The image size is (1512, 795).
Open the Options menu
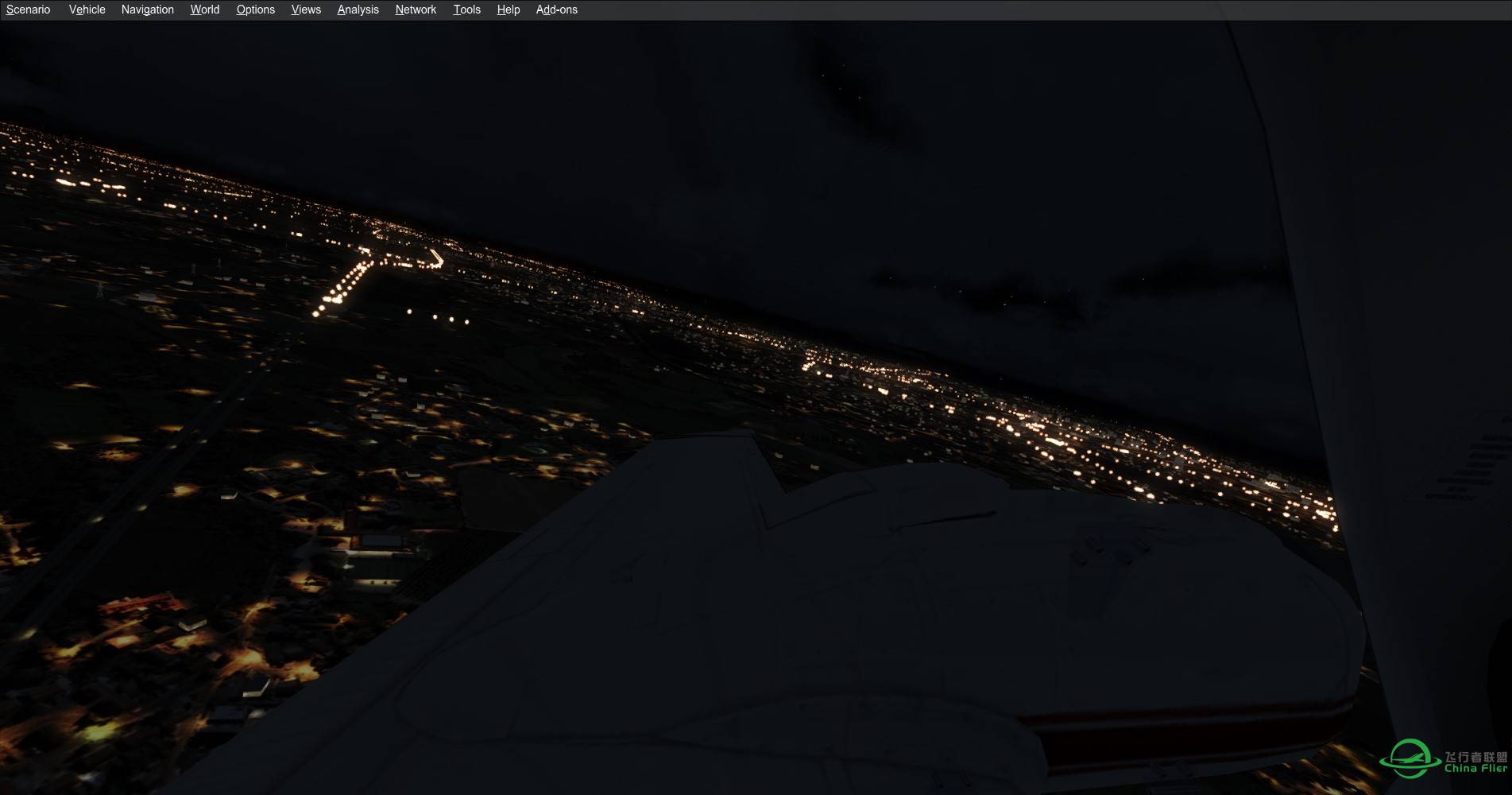tap(255, 10)
